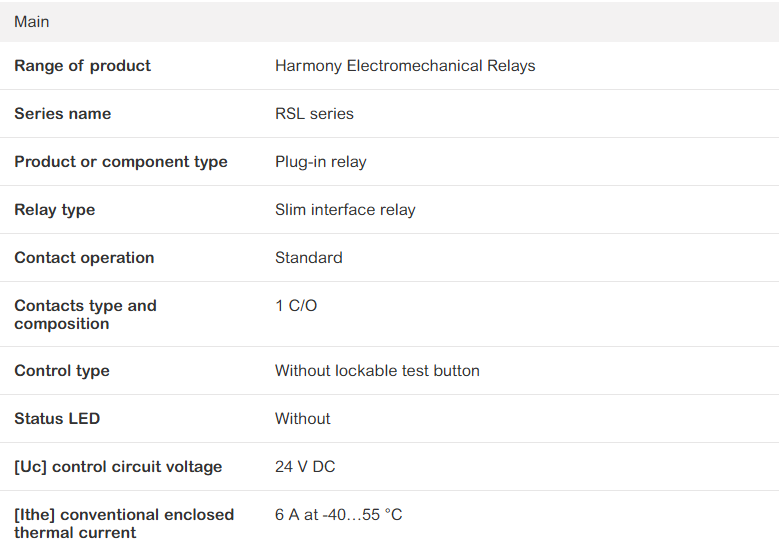Click the Plug-in relay value
Image resolution: width=781 pixels, height=544 pixels.
(321, 162)
